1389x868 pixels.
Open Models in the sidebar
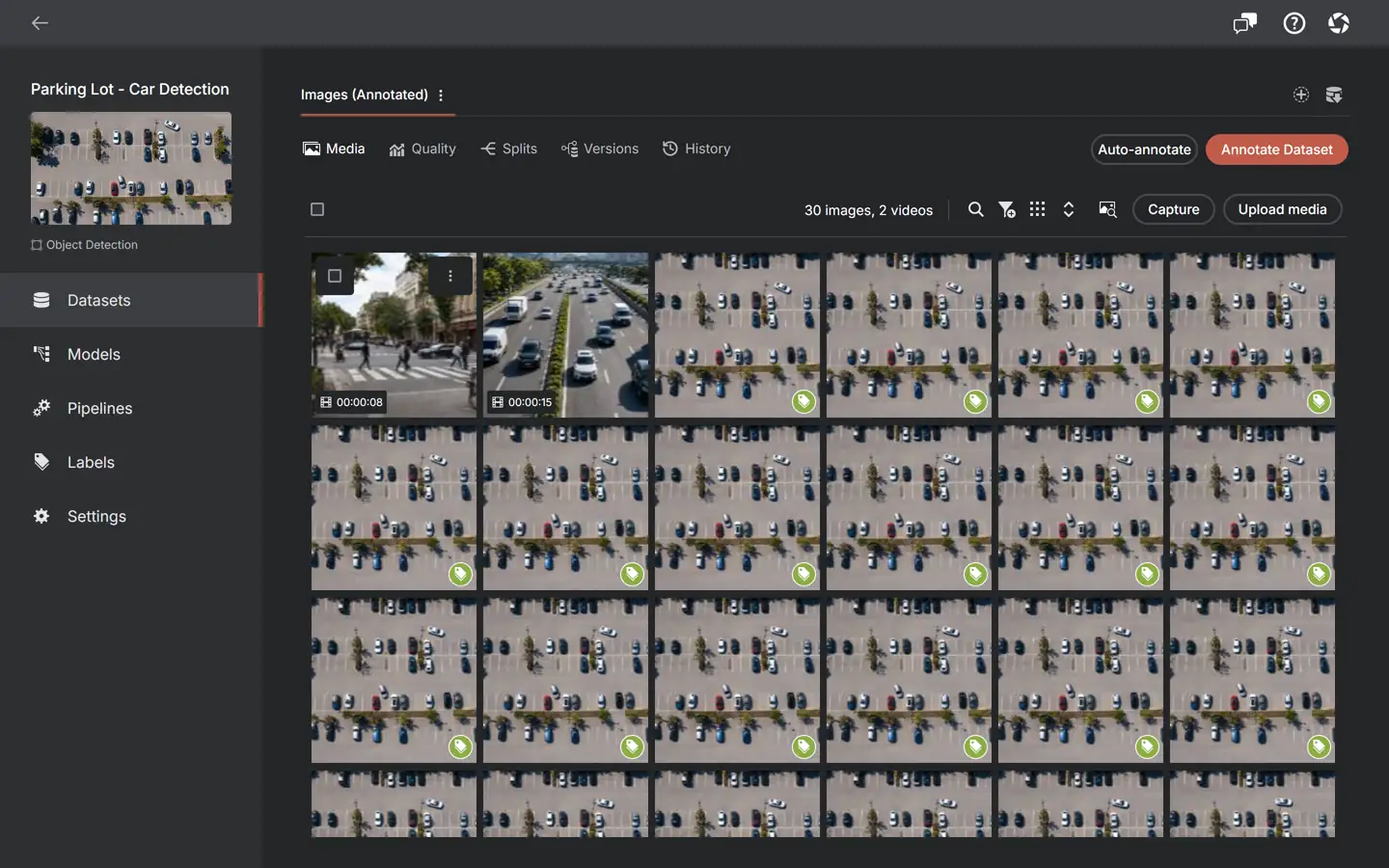131,354
